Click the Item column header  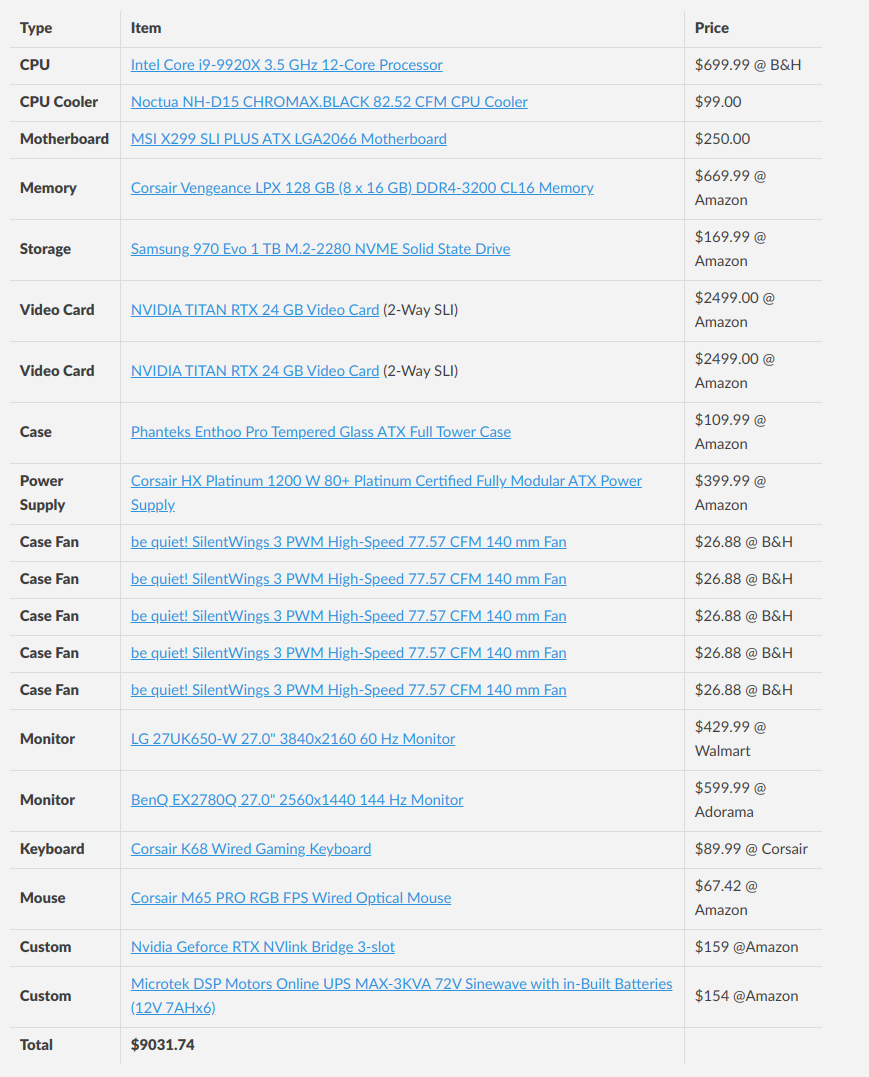pyautogui.click(x=146, y=28)
